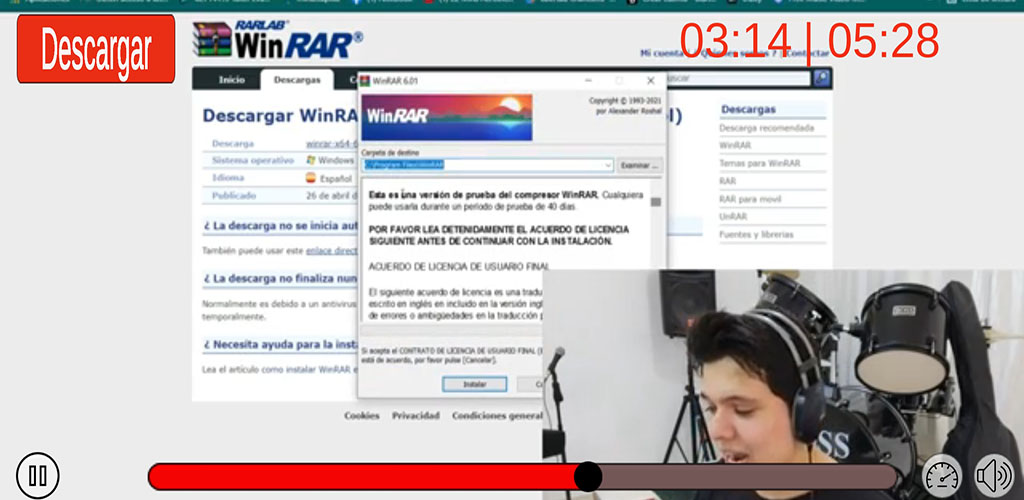Click the Instalar button in WinRAR installer
The height and width of the screenshot is (500, 1024).
point(474,384)
